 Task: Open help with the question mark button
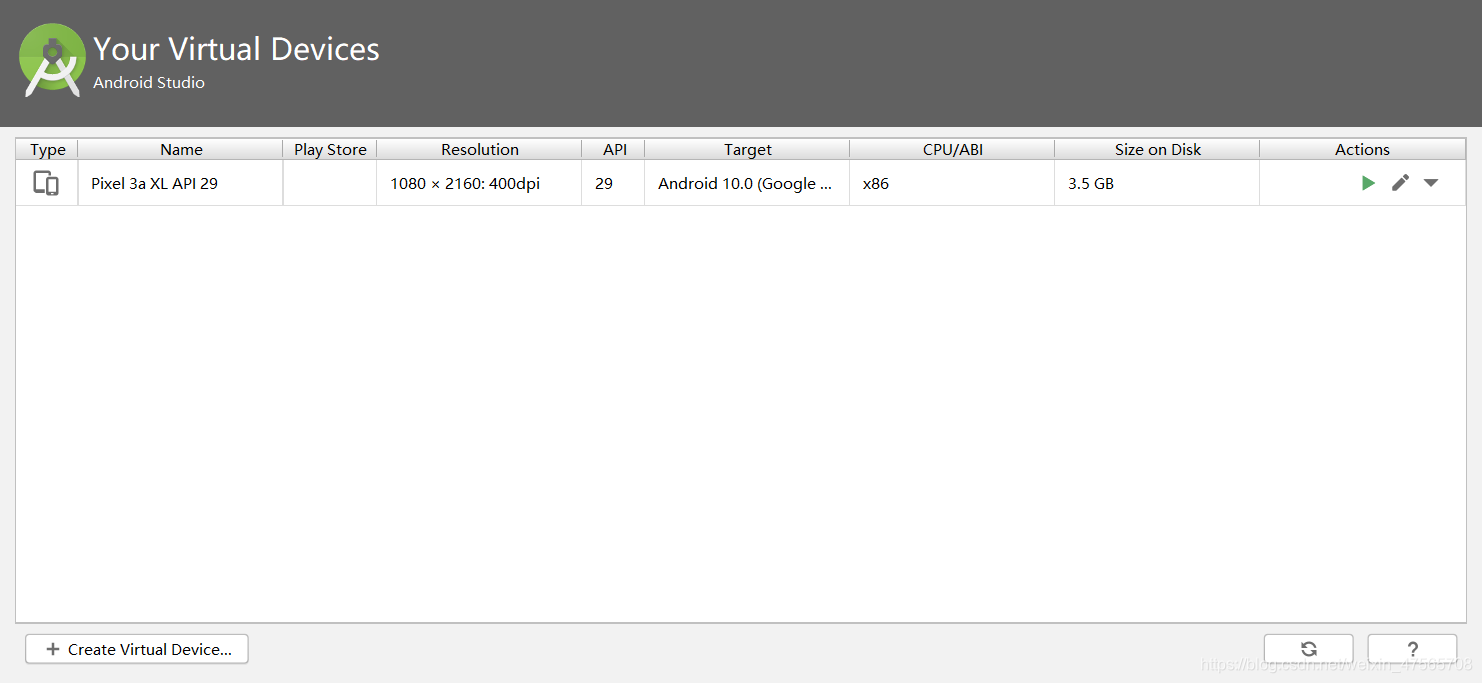point(1412,649)
